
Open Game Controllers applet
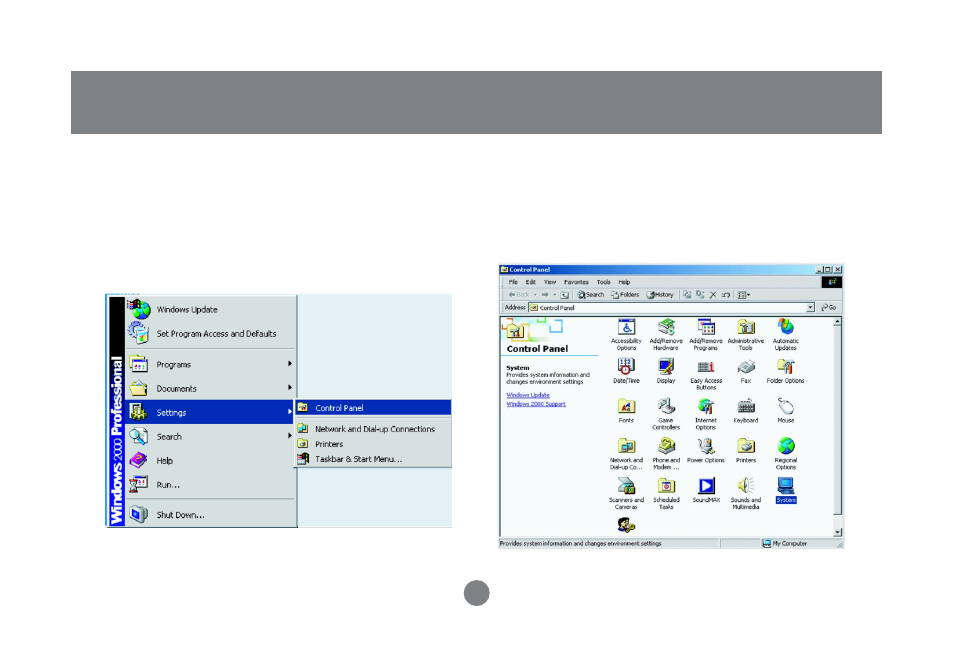coord(666,414)
